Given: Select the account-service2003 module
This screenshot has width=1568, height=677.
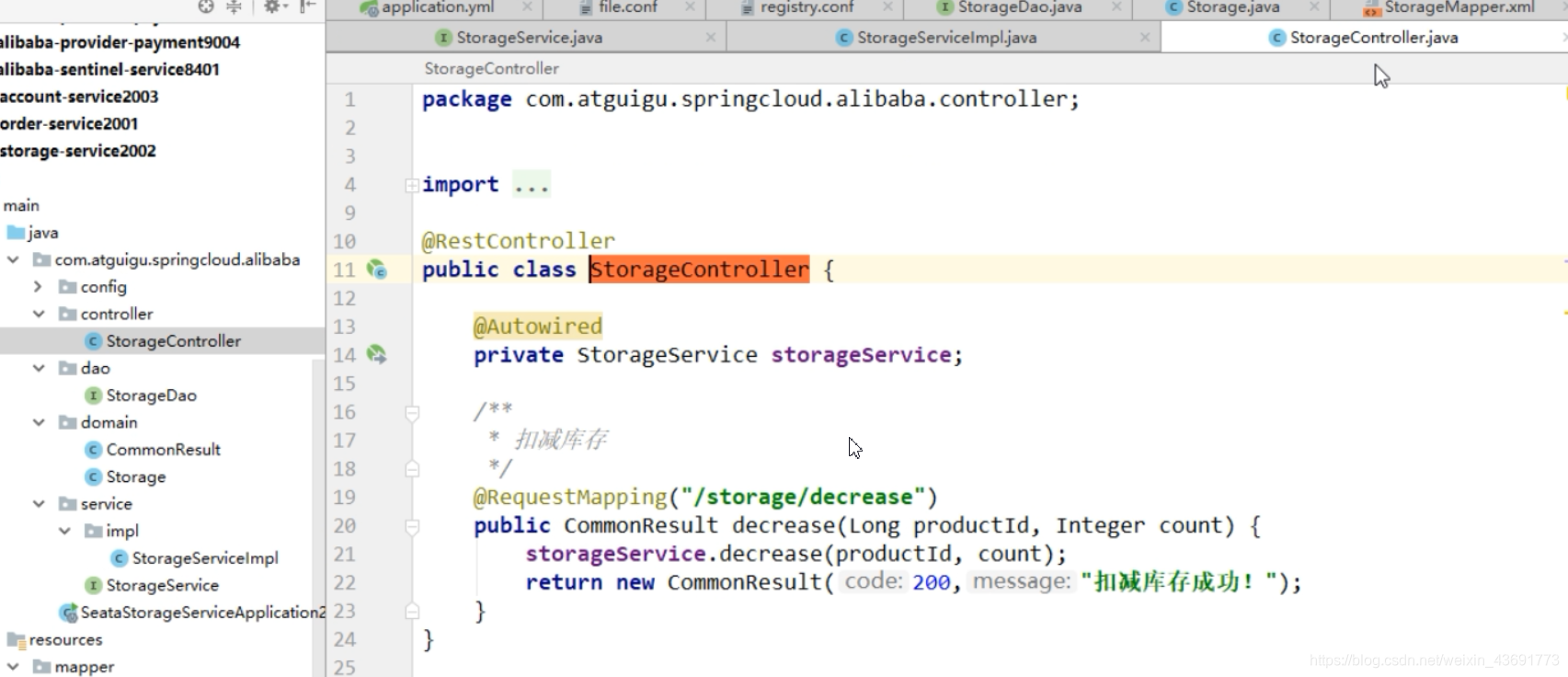Looking at the screenshot, I should [x=79, y=97].
